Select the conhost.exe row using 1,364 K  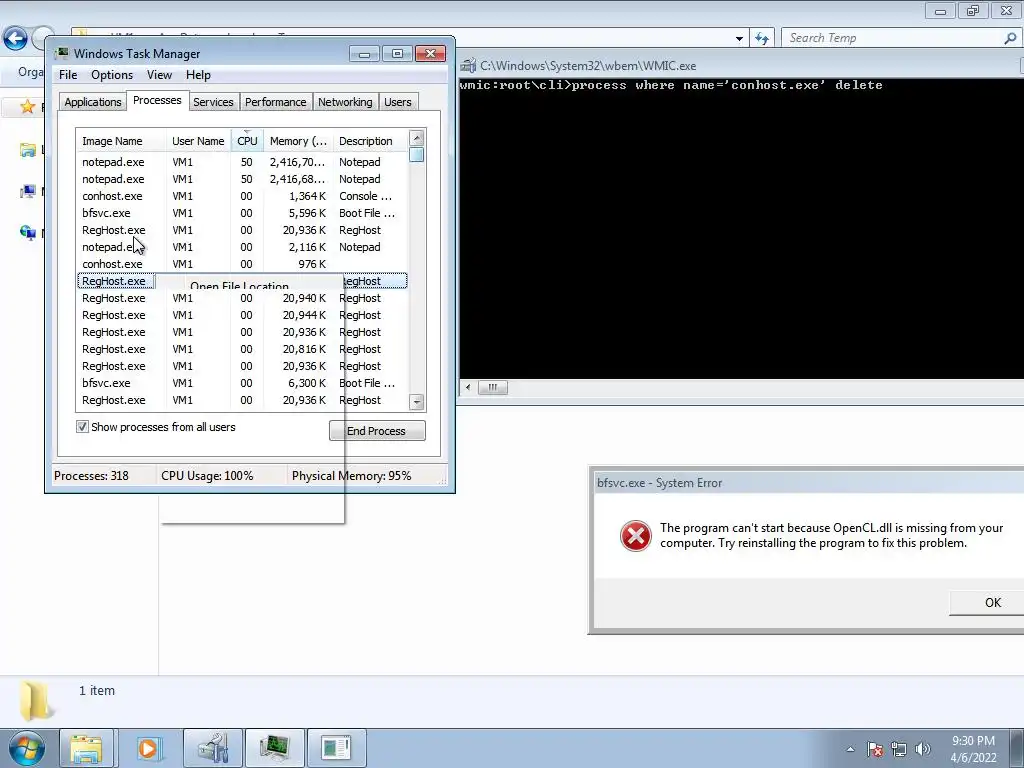coord(242,196)
